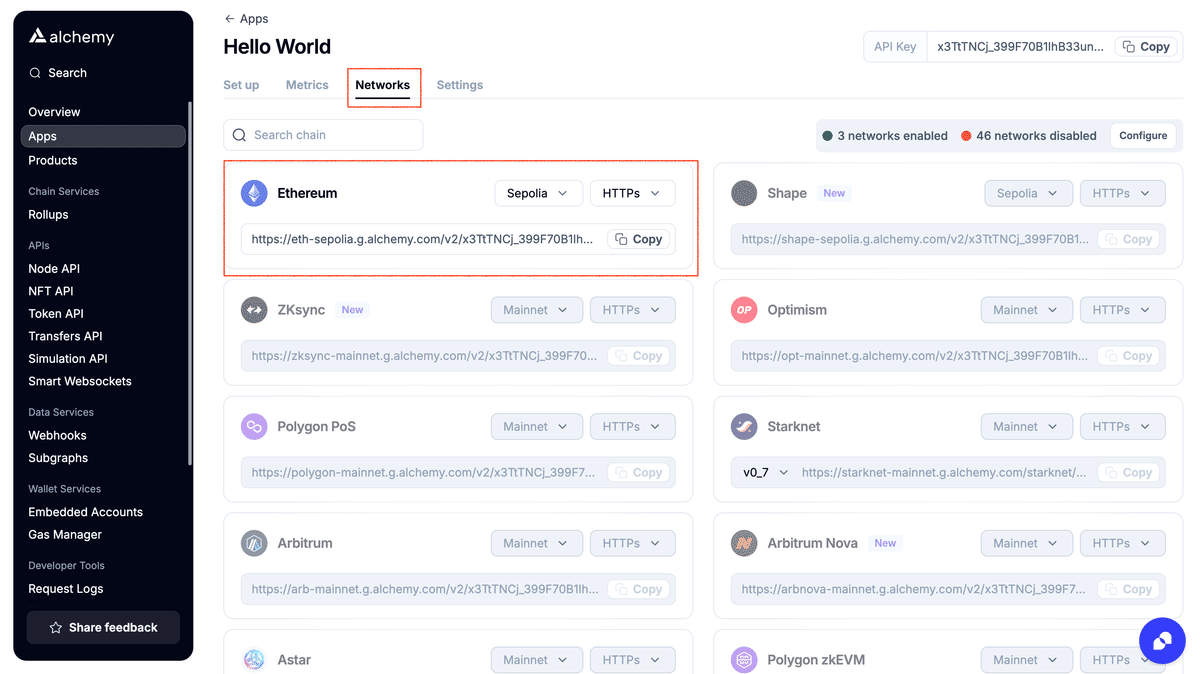
Task: Open Gas Manager in the sidebar
Action: pyautogui.click(x=65, y=535)
